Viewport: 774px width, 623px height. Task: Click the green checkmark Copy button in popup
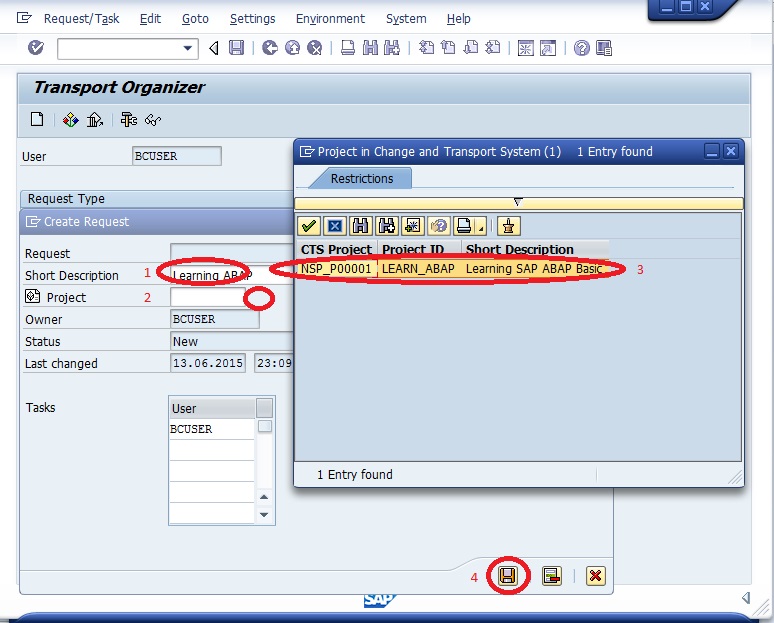pyautogui.click(x=309, y=226)
